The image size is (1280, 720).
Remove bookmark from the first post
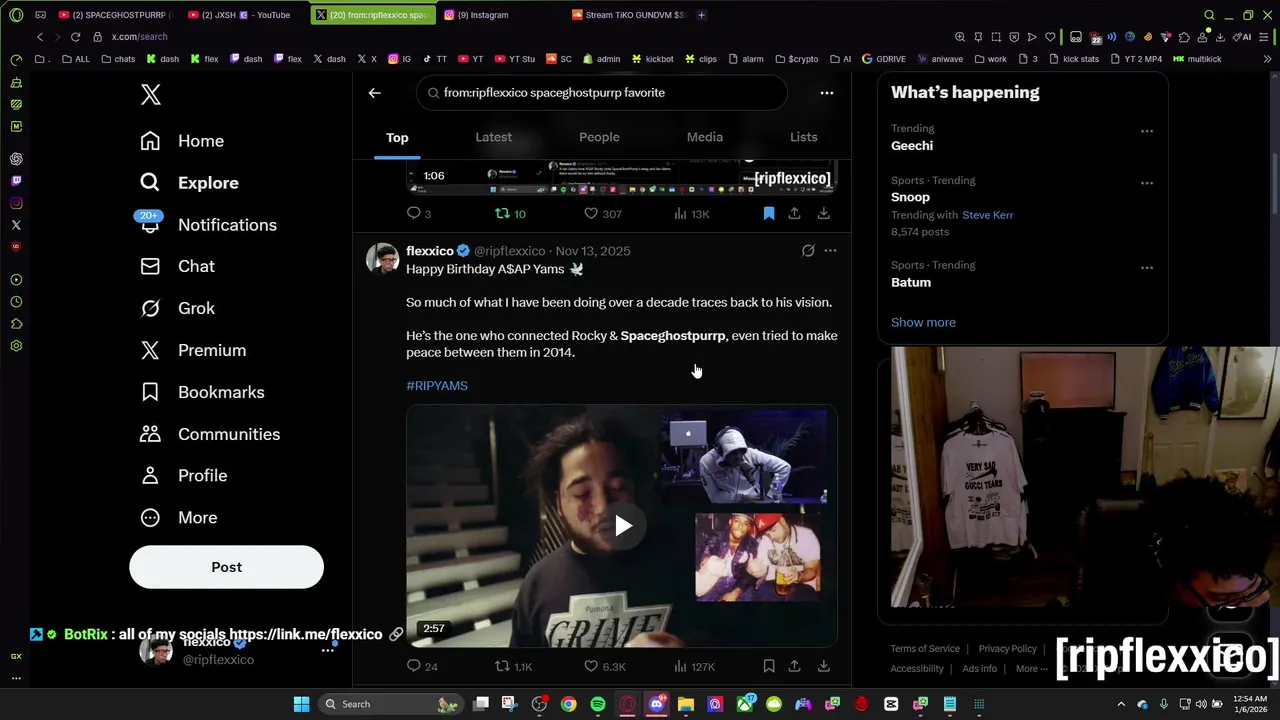tap(768, 213)
